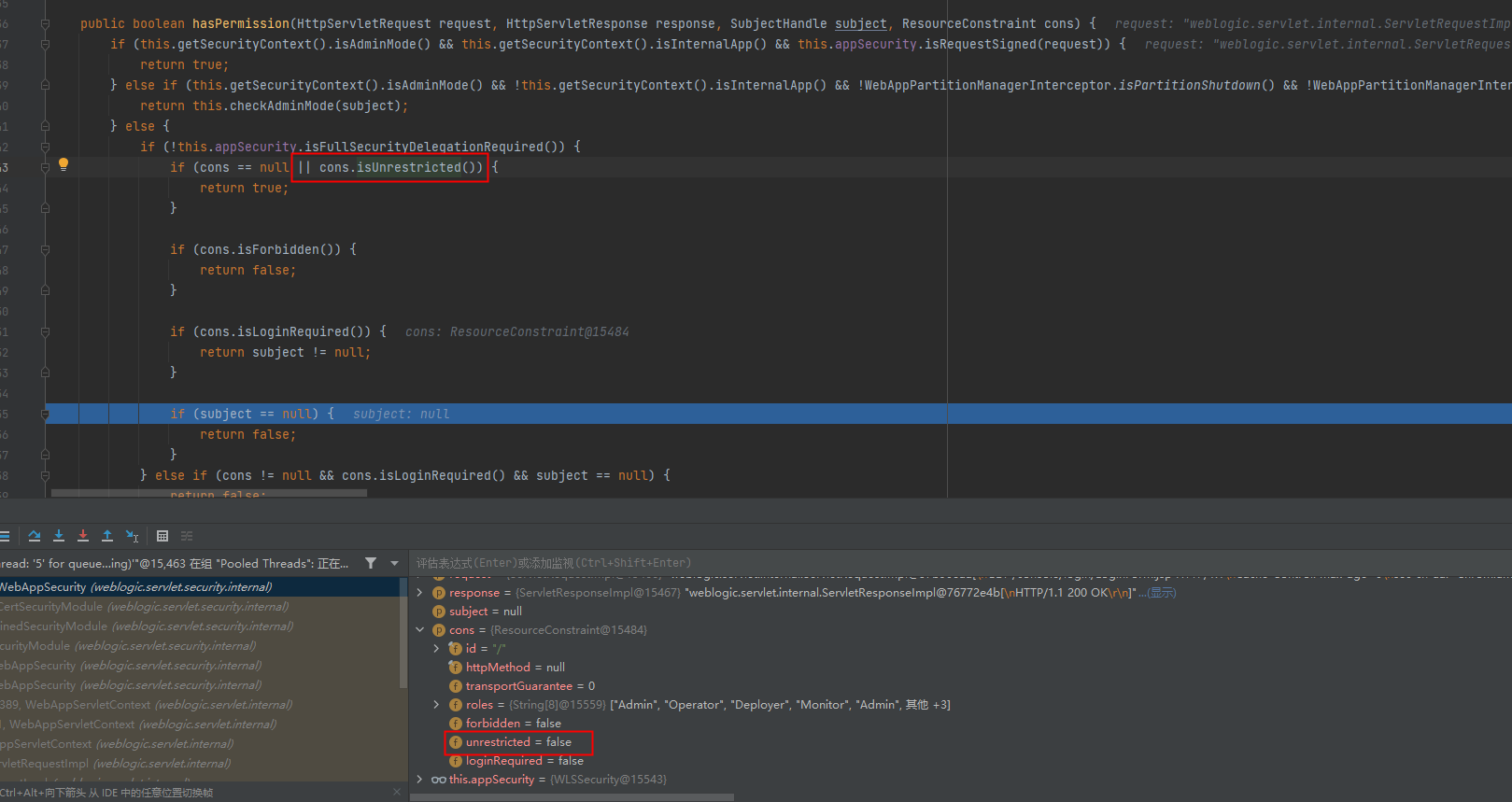Screen dimensions: 1512x802
Task: Click the glasses watch icon of this.appSecurity
Action: pos(438,780)
